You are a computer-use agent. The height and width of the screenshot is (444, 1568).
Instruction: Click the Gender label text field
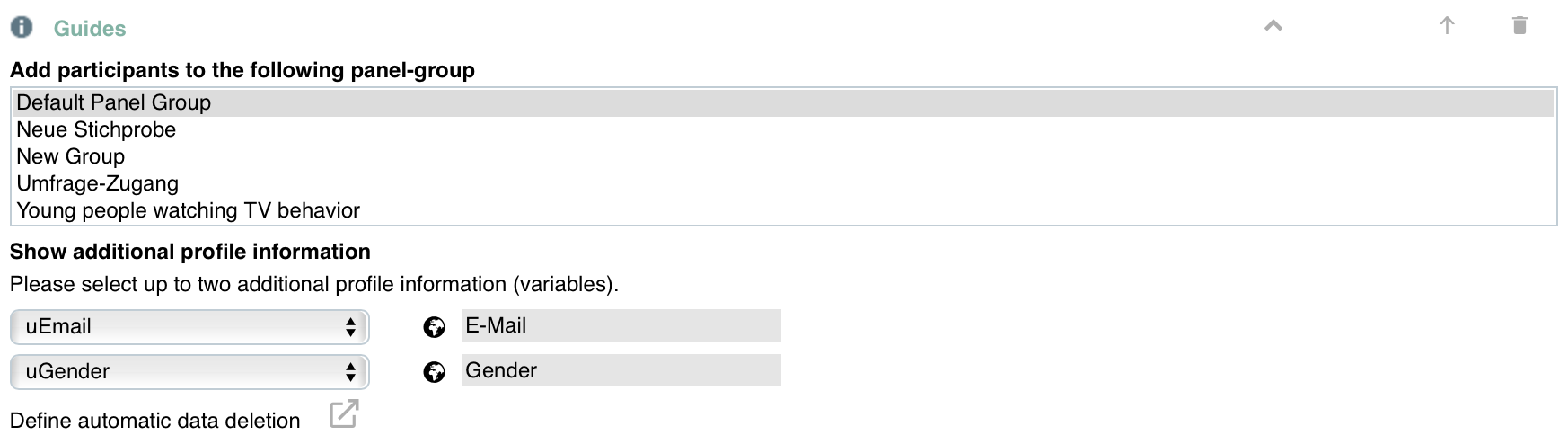pyautogui.click(x=621, y=370)
